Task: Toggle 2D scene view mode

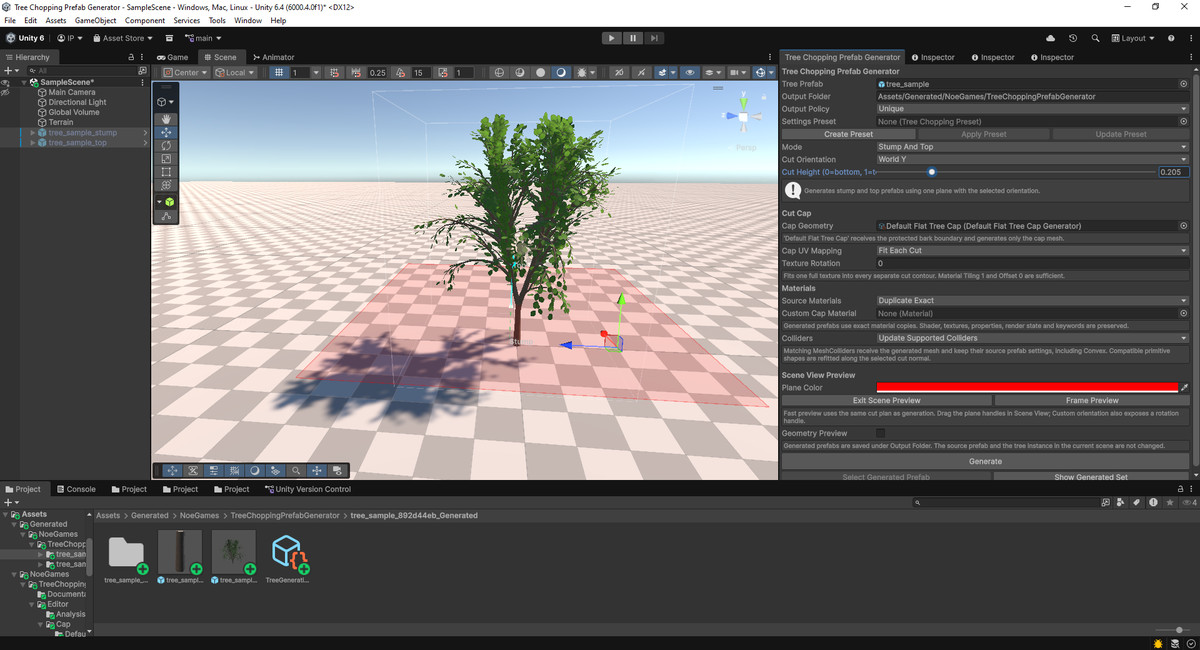Action: coord(619,73)
